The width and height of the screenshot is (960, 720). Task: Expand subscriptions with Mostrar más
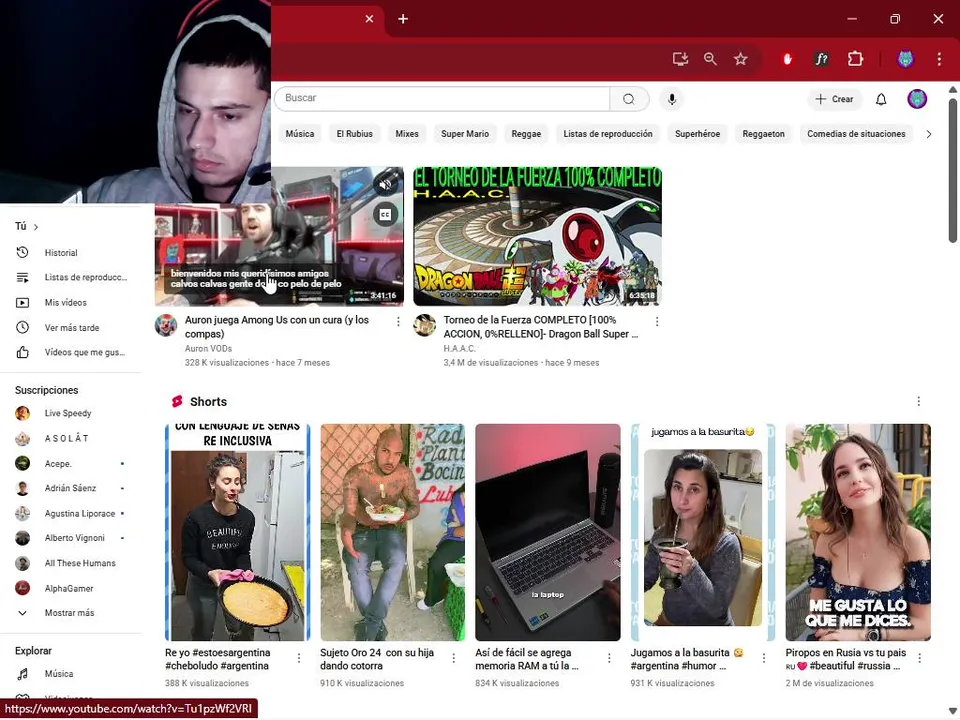pyautogui.click(x=70, y=612)
